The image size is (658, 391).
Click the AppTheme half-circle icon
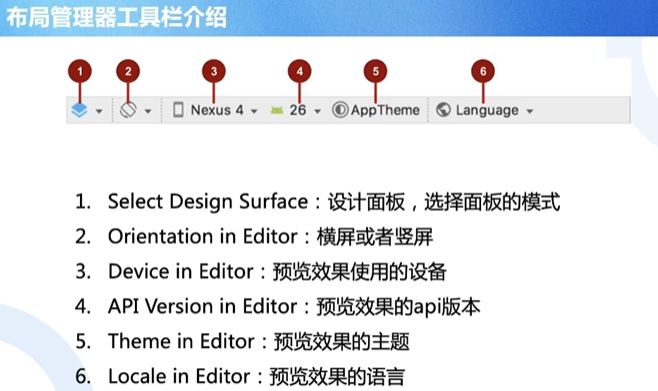pyautogui.click(x=340, y=110)
